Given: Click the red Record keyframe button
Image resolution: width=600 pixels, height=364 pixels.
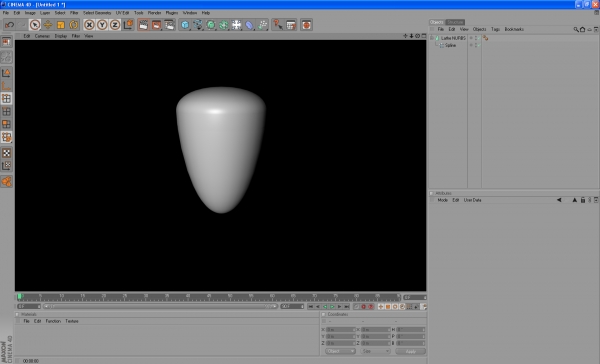Looking at the screenshot, I should 364,307.
